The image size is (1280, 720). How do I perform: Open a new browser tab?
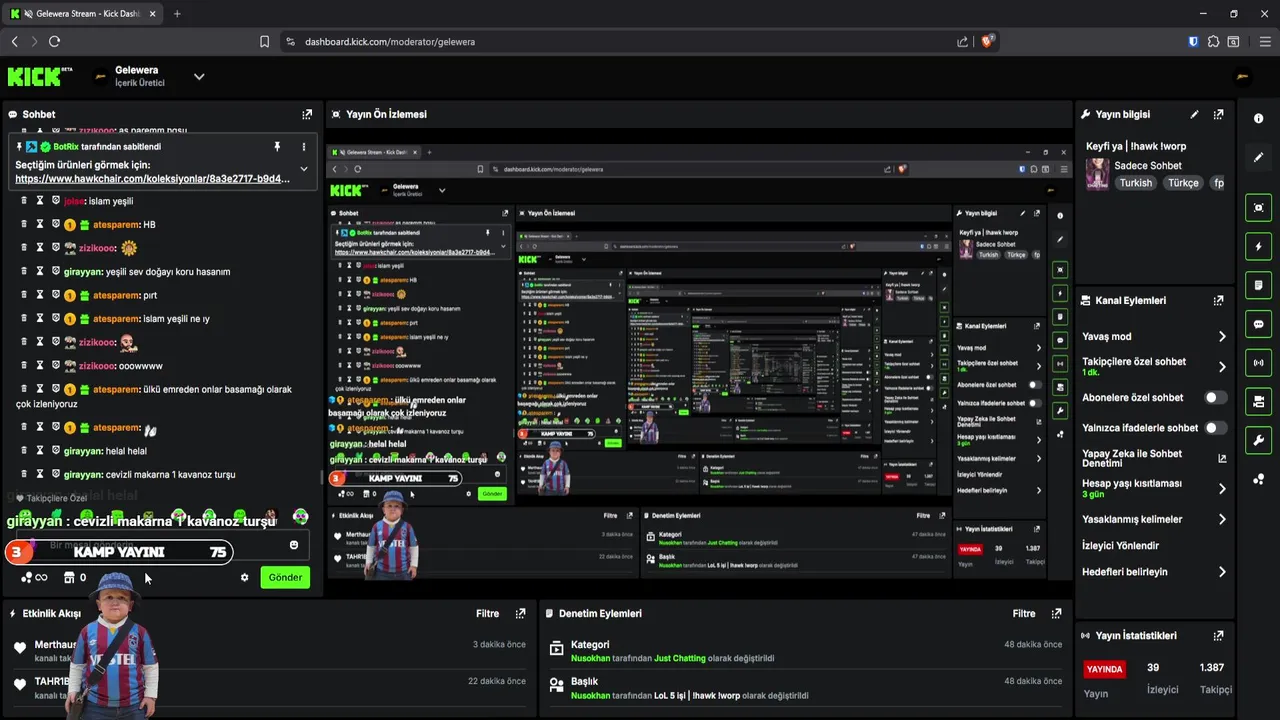[x=177, y=14]
